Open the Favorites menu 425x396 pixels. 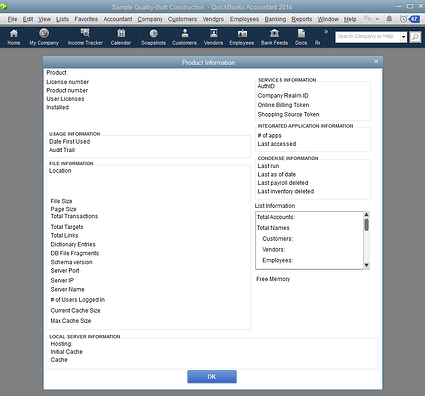(x=86, y=19)
